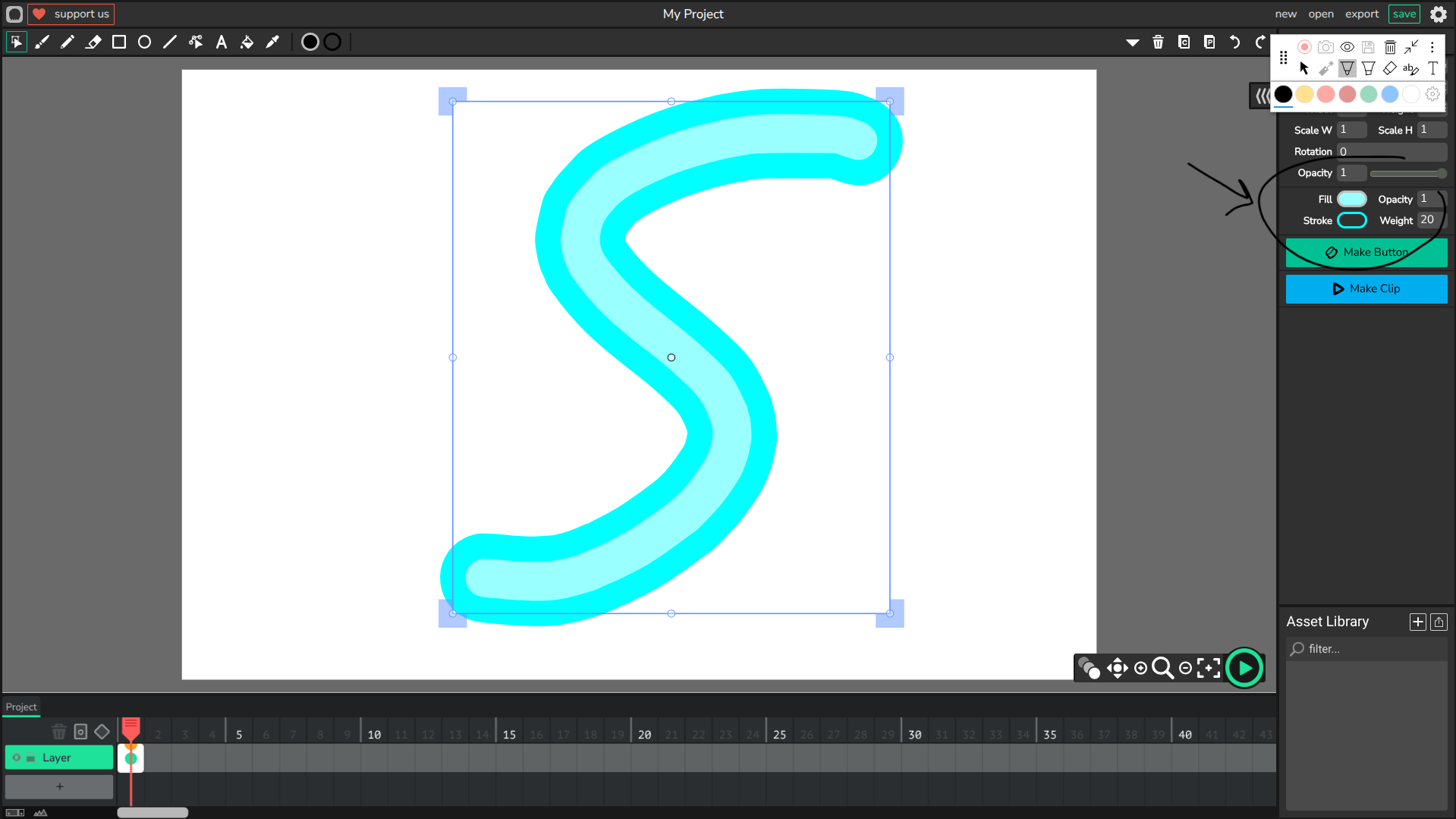The width and height of the screenshot is (1456, 819).
Task: Click the Make Clip button
Action: pos(1366,288)
